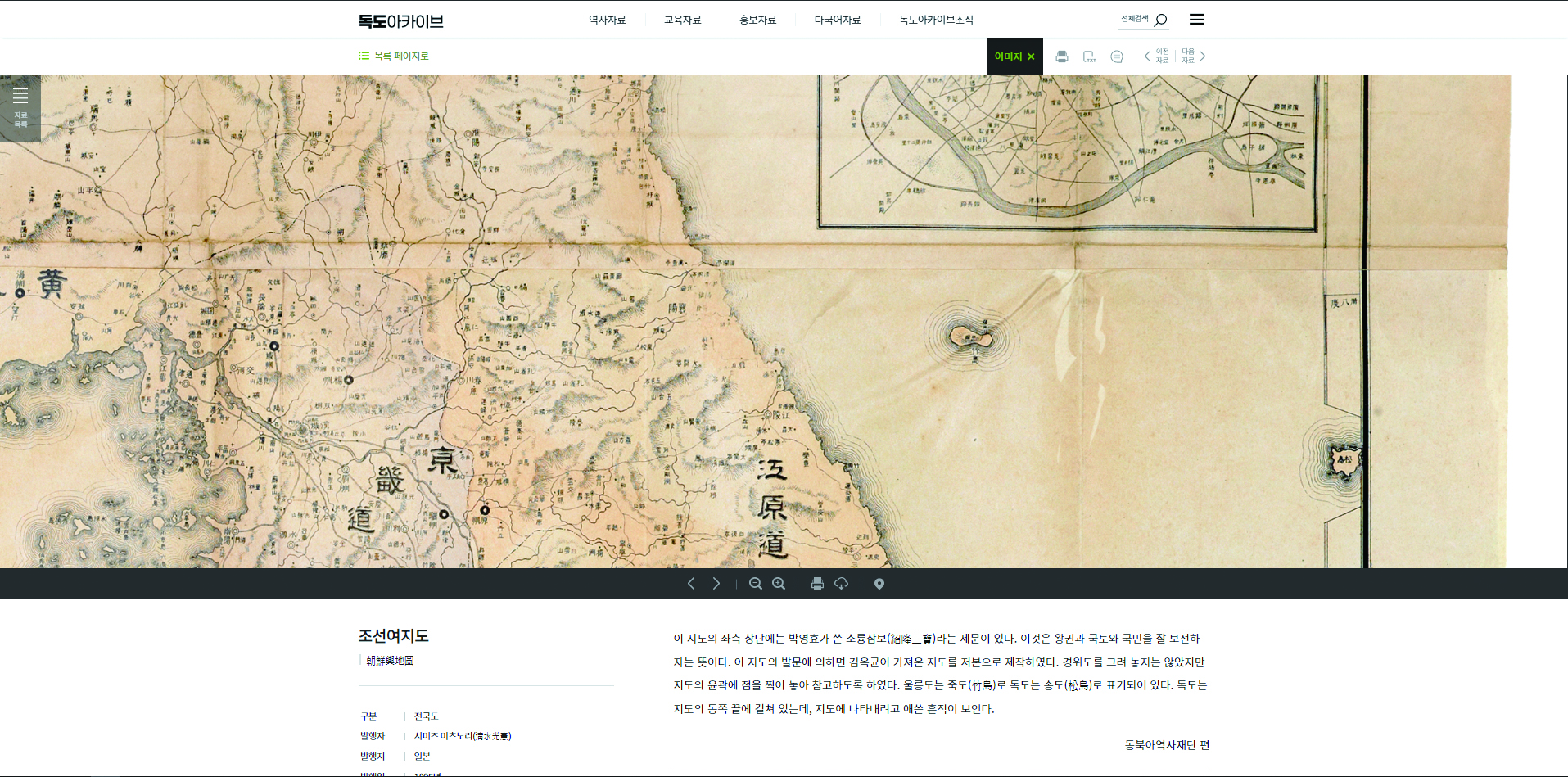Open the 독도아카이브 home logo
The width and height of the screenshot is (1568, 777).
[x=400, y=20]
